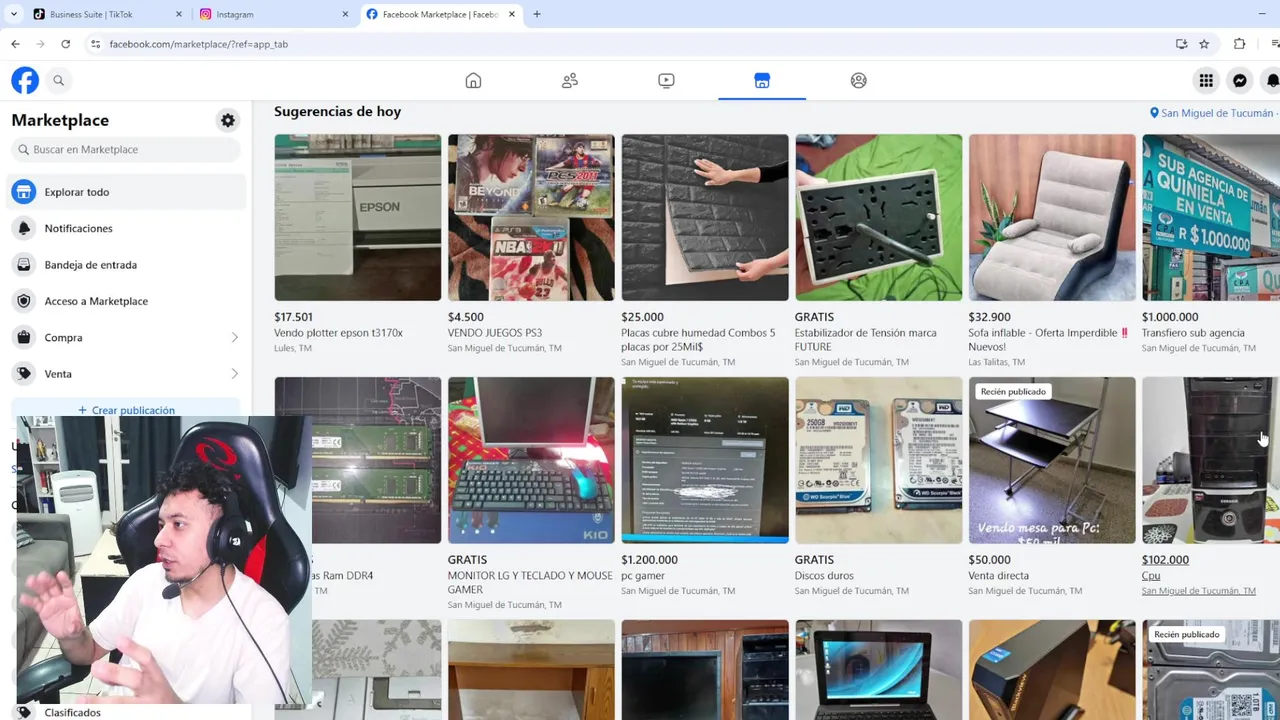Reload the page with browser refresh icon
1280x720 pixels.
pos(66,44)
